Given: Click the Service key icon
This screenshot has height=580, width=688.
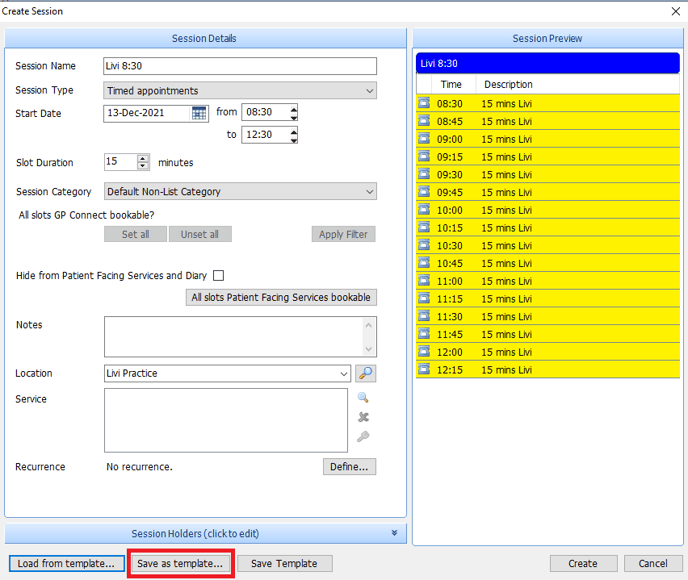Looking at the screenshot, I should coord(363,436).
